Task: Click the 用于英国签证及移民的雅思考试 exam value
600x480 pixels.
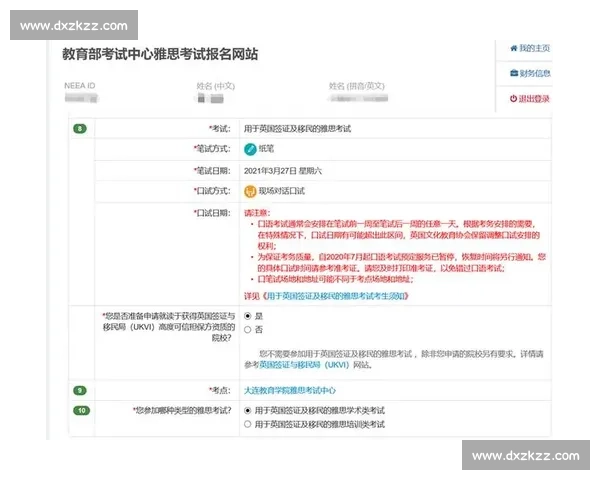Action: pos(297,129)
